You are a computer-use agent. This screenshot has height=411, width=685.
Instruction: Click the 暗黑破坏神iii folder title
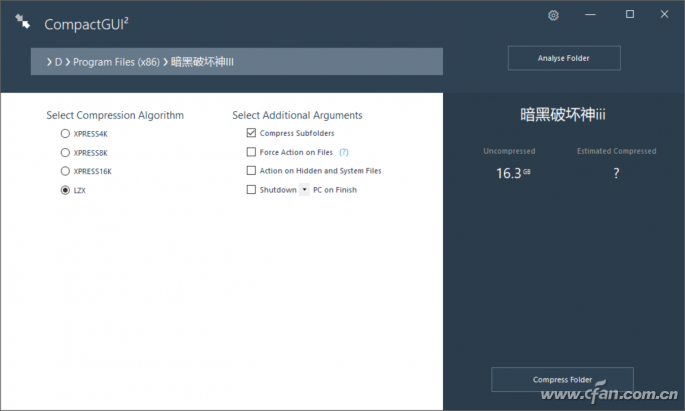563,115
